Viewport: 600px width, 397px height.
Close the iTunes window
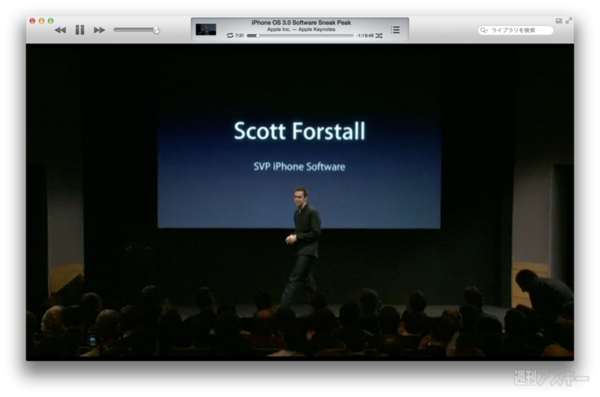pos(33,21)
